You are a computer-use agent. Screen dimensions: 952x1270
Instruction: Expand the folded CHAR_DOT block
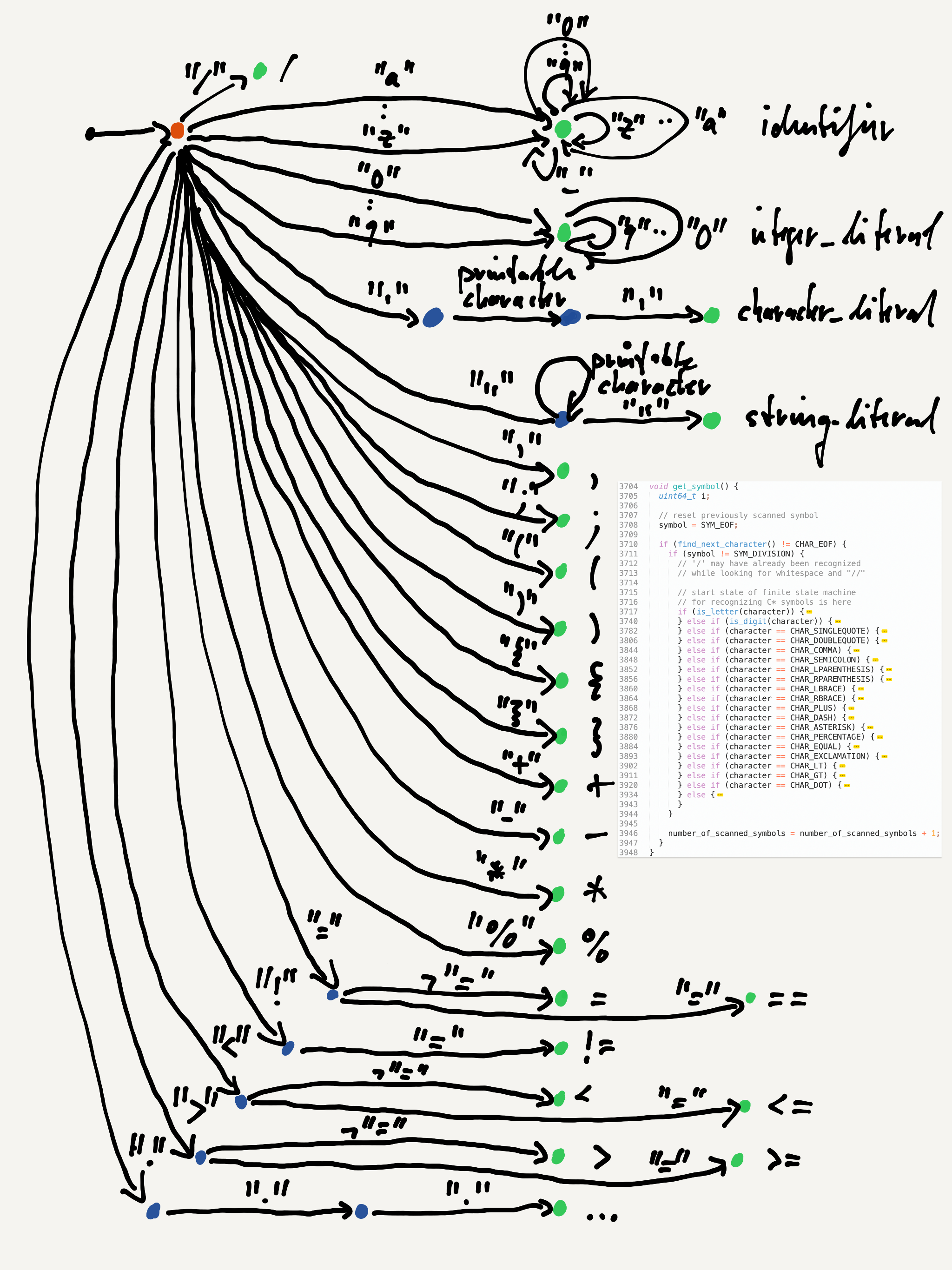[847, 786]
